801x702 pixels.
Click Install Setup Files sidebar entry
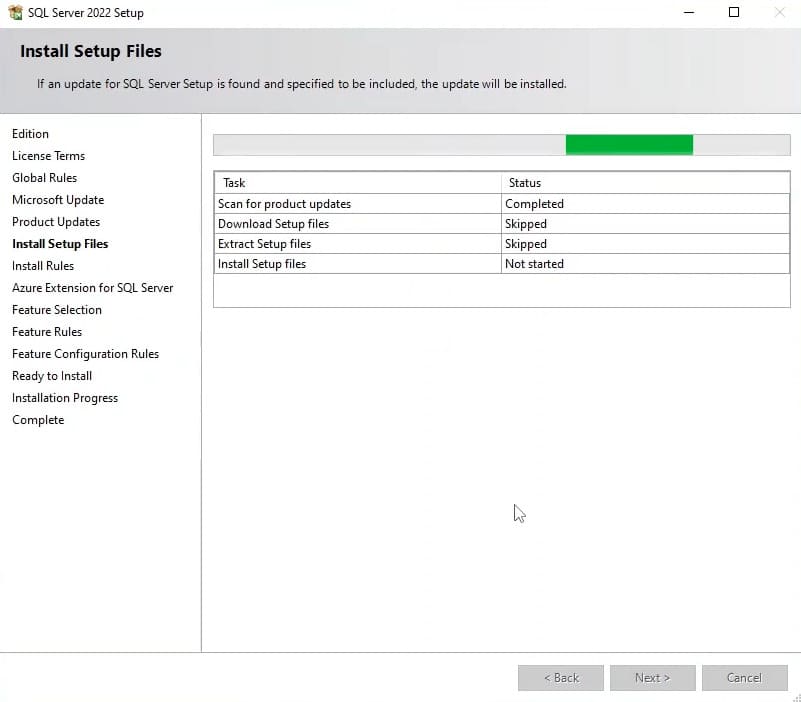point(60,244)
